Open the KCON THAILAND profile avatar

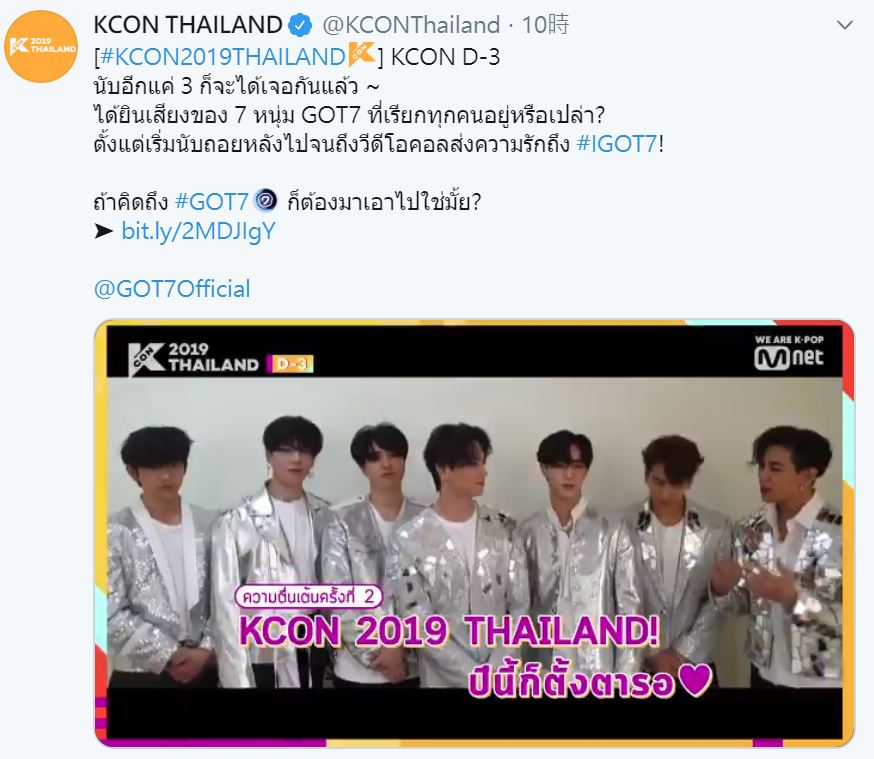pyautogui.click(x=41, y=46)
